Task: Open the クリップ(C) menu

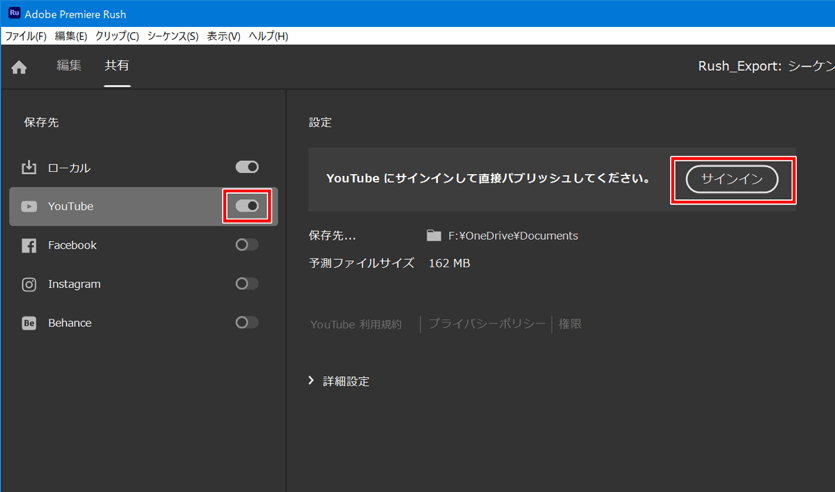Action: click(117, 36)
